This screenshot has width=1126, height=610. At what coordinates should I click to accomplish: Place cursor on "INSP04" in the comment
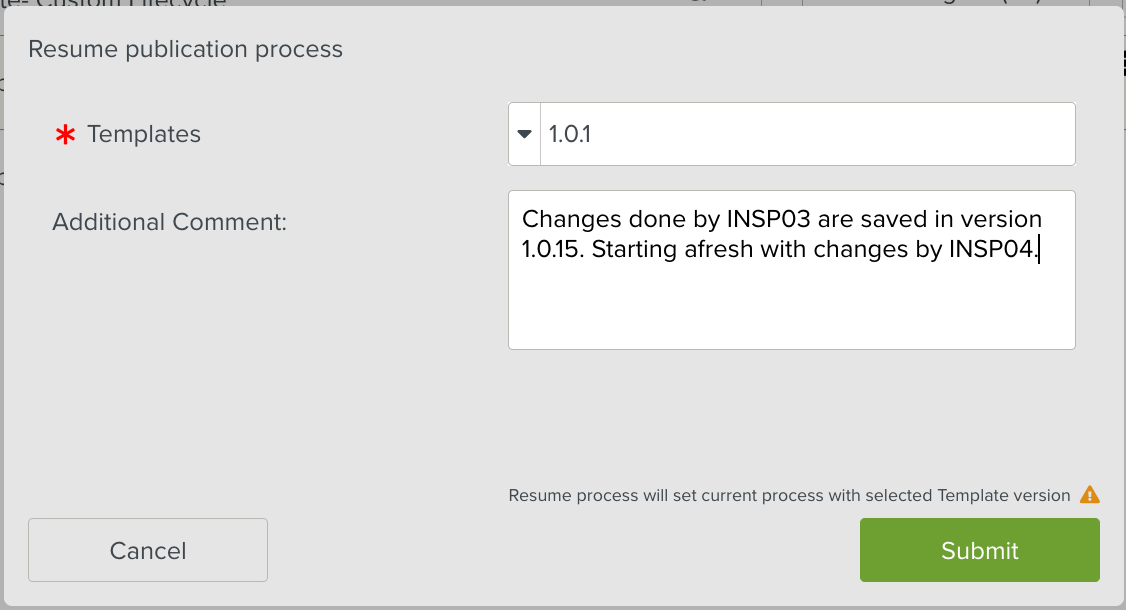click(991, 249)
